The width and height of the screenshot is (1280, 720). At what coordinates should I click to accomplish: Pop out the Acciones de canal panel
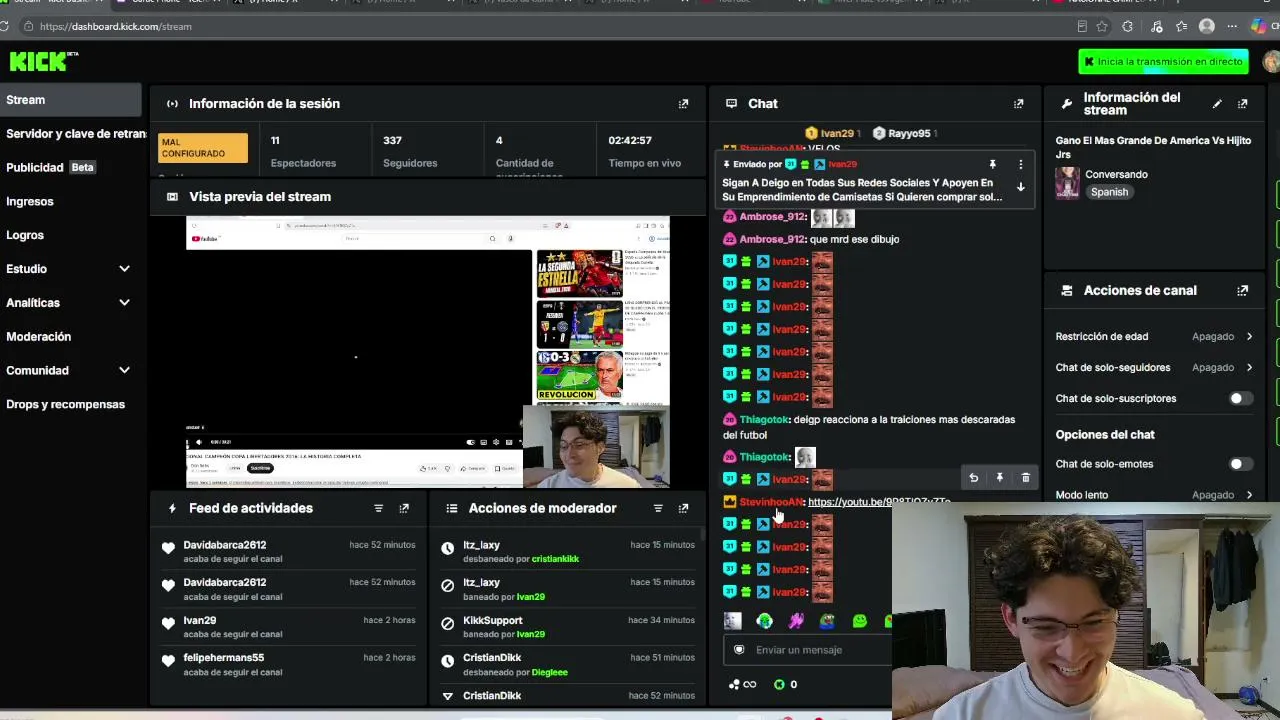pyautogui.click(x=1243, y=291)
